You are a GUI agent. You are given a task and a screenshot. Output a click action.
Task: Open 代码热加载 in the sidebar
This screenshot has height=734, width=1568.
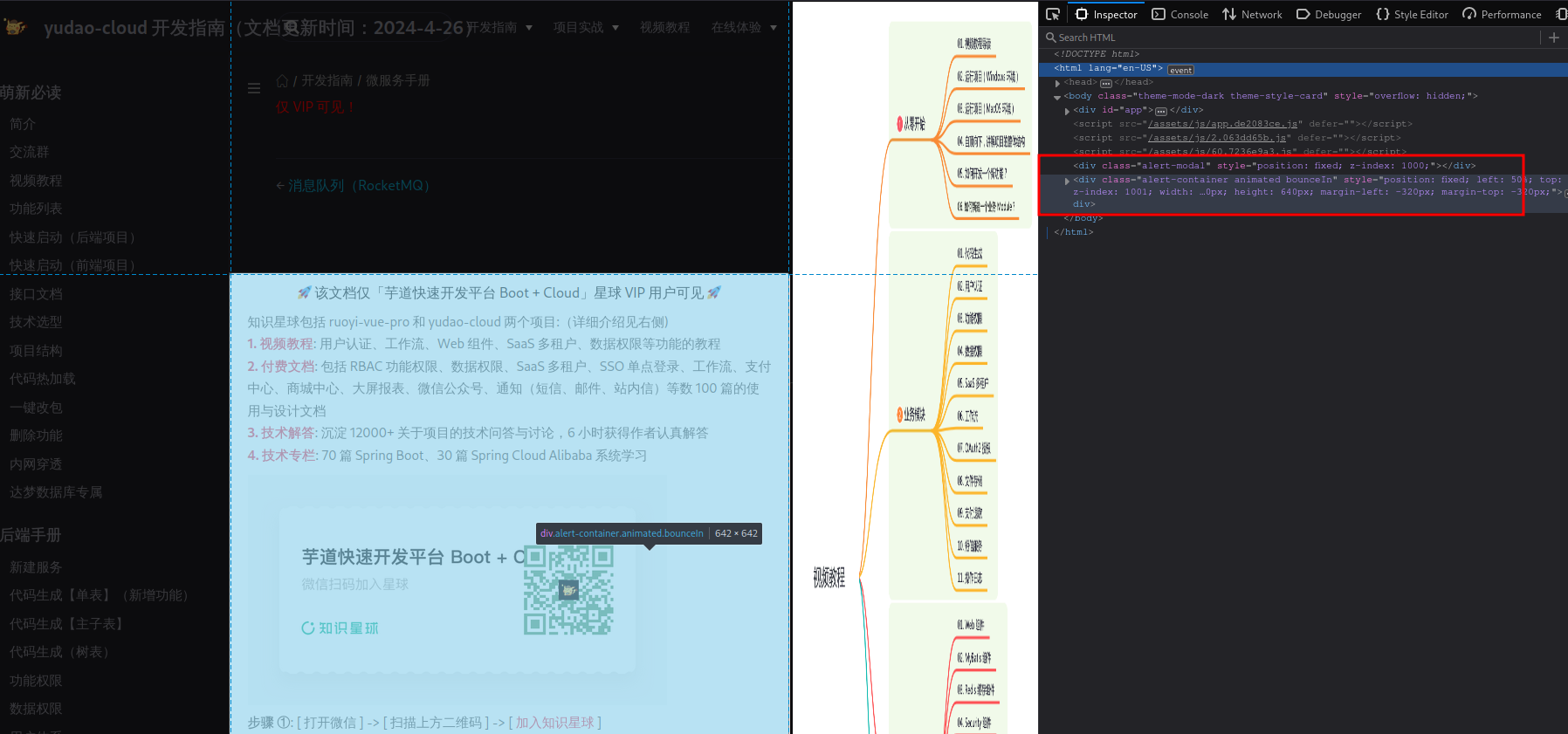point(43,379)
